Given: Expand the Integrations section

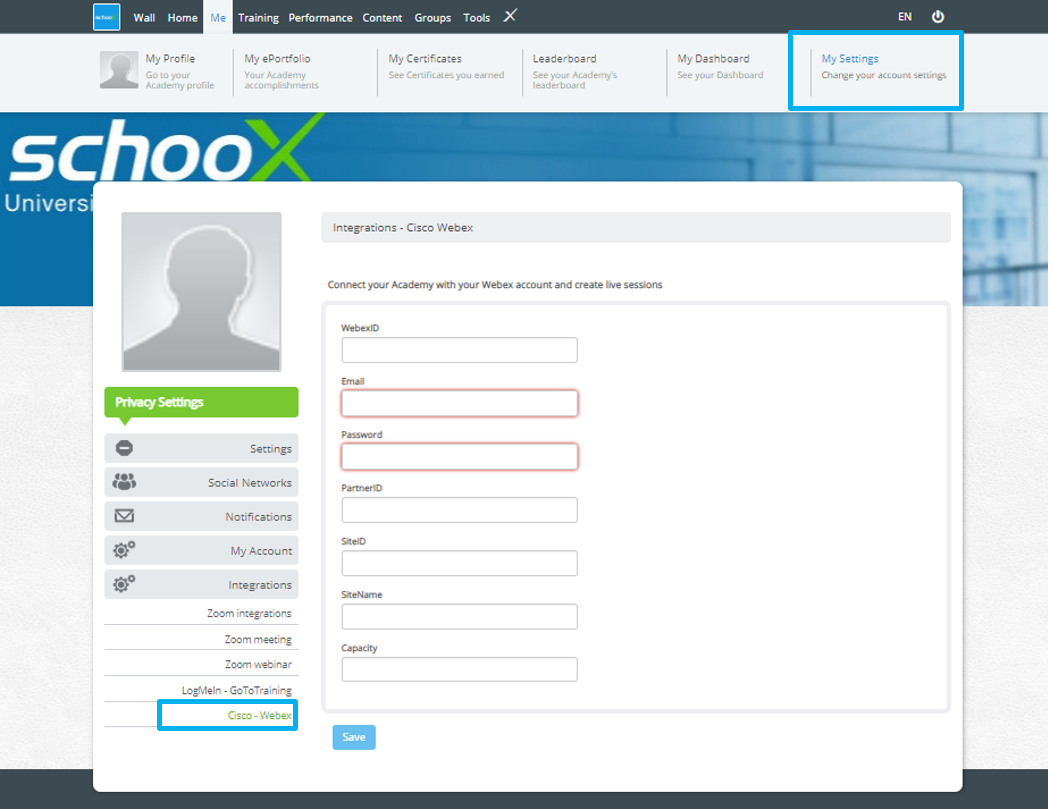Looking at the screenshot, I should pyautogui.click(x=201, y=584).
